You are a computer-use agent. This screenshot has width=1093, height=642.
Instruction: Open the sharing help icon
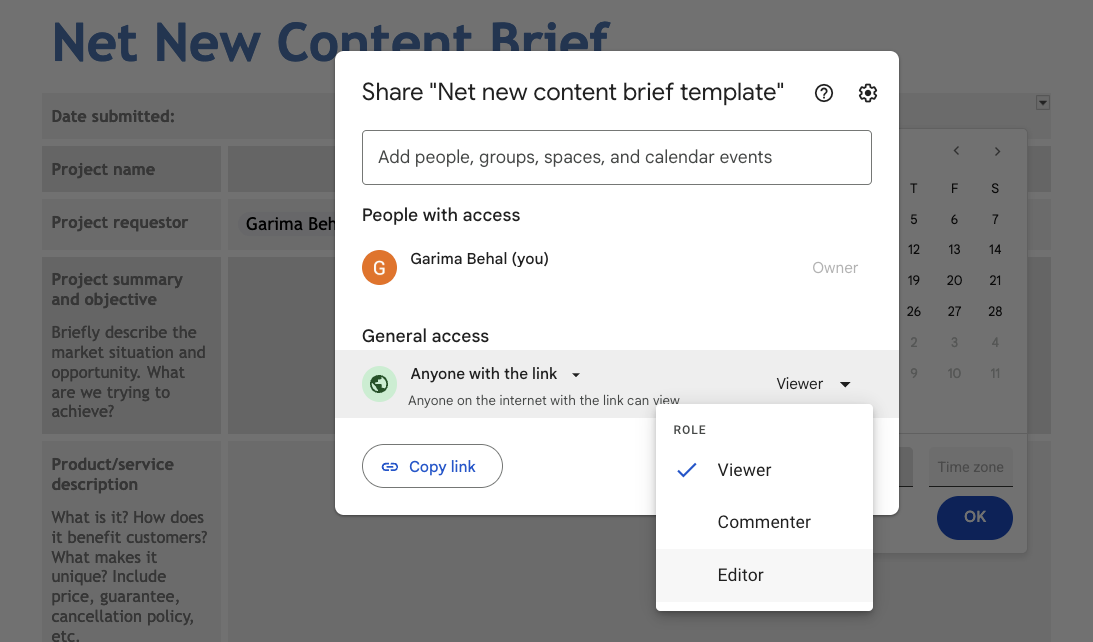(x=824, y=93)
